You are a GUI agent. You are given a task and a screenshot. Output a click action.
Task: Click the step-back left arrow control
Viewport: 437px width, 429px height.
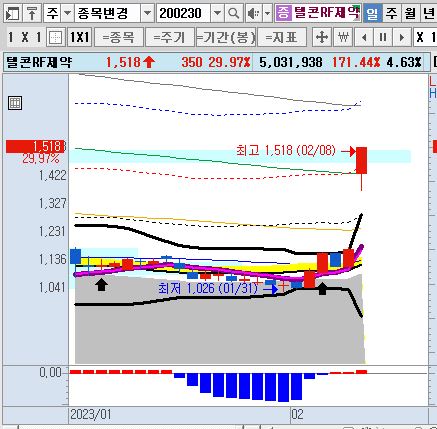coord(364,37)
